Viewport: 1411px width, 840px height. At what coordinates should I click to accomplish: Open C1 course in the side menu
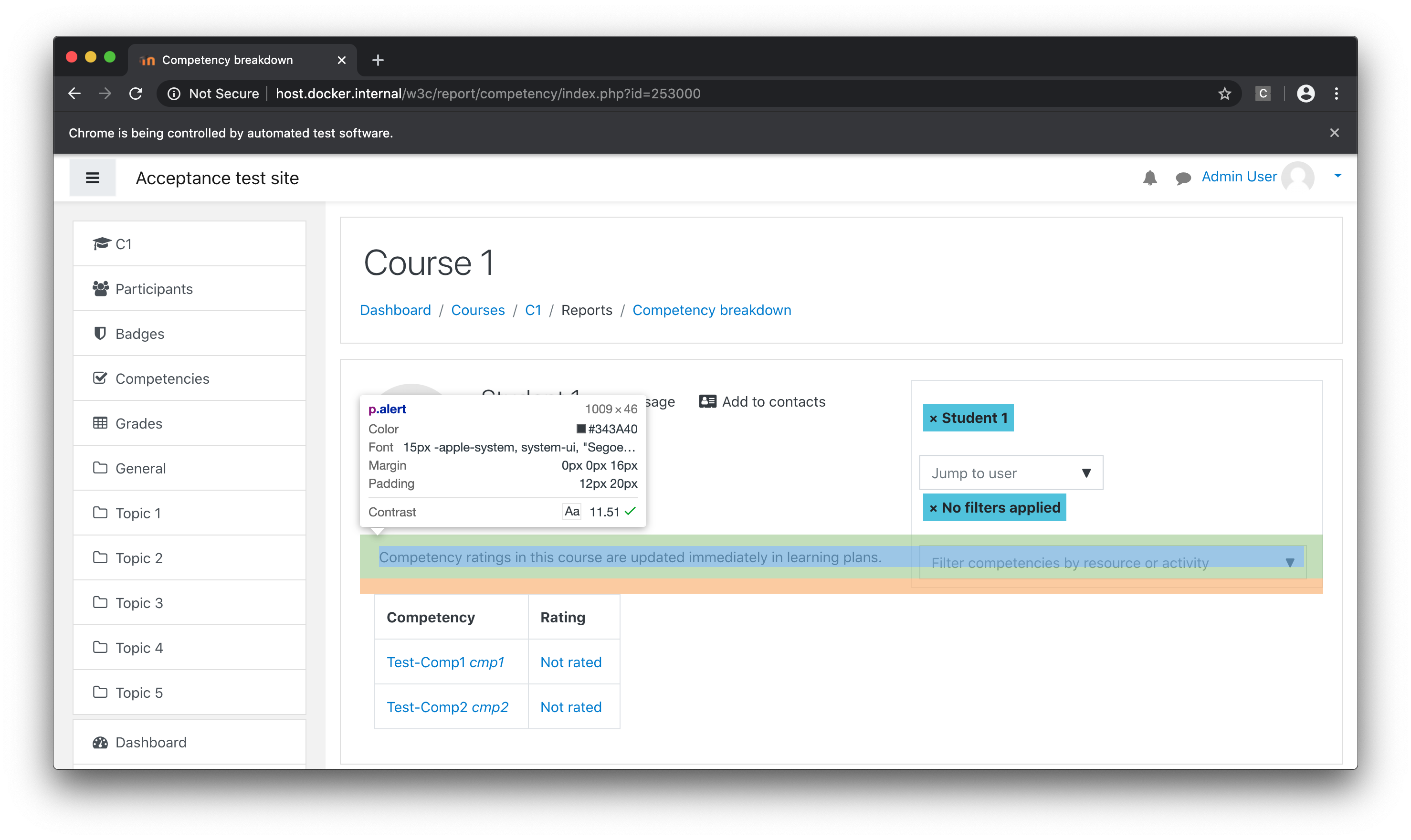pyautogui.click(x=190, y=244)
